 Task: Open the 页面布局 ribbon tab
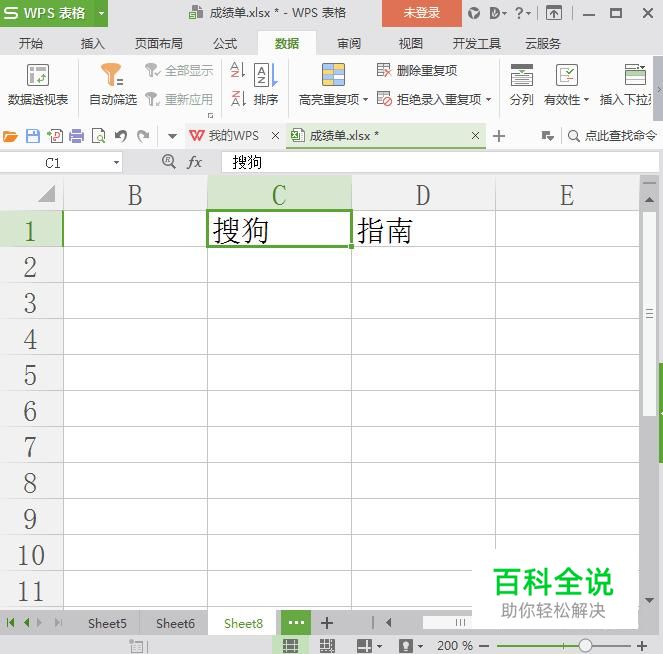coord(159,43)
